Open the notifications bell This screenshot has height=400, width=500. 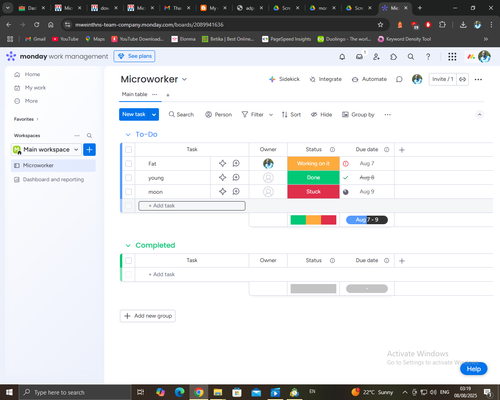point(342,57)
